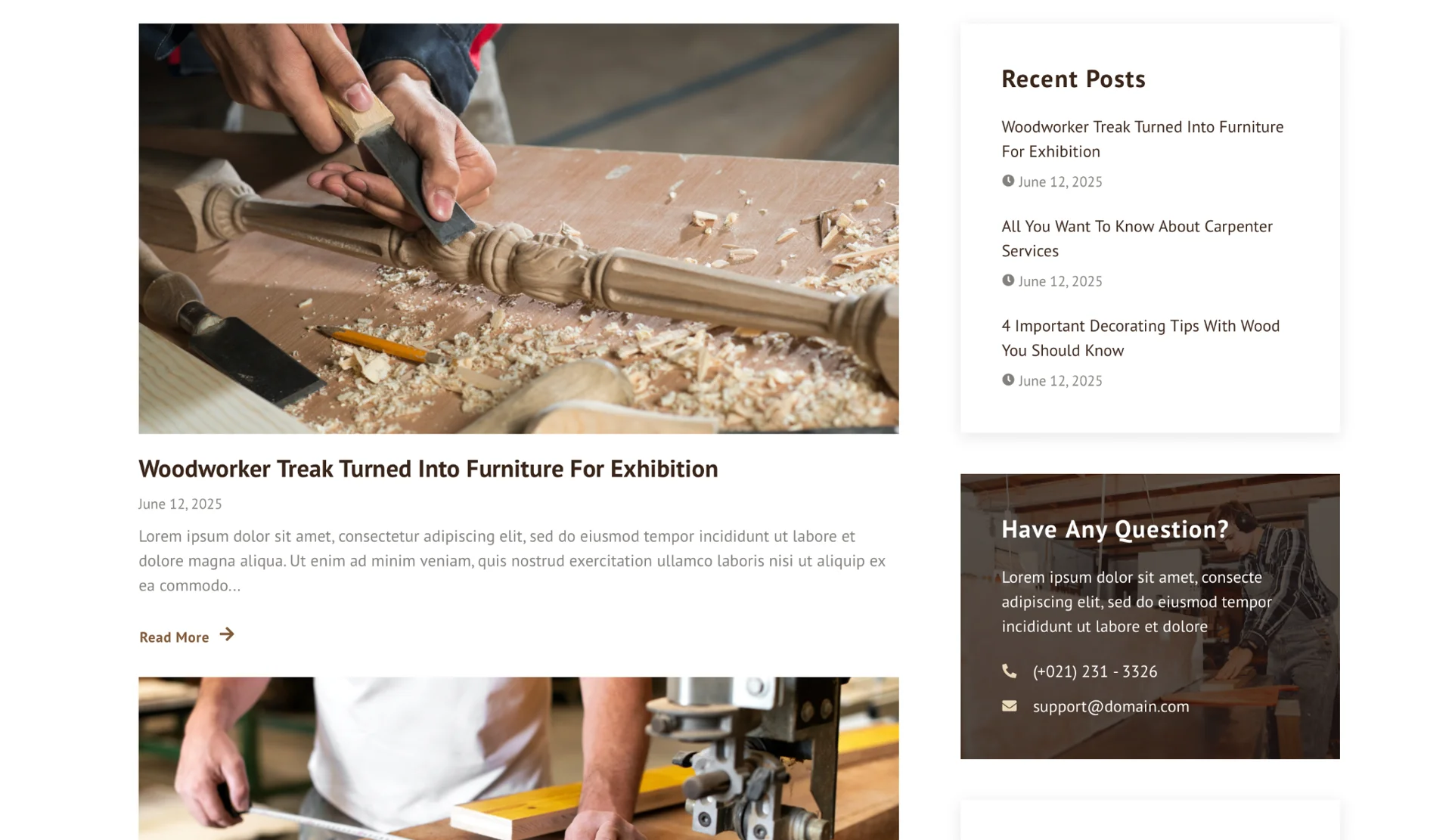1452x840 pixels.
Task: Click the Have Any Question? heading
Action: [1115, 529]
